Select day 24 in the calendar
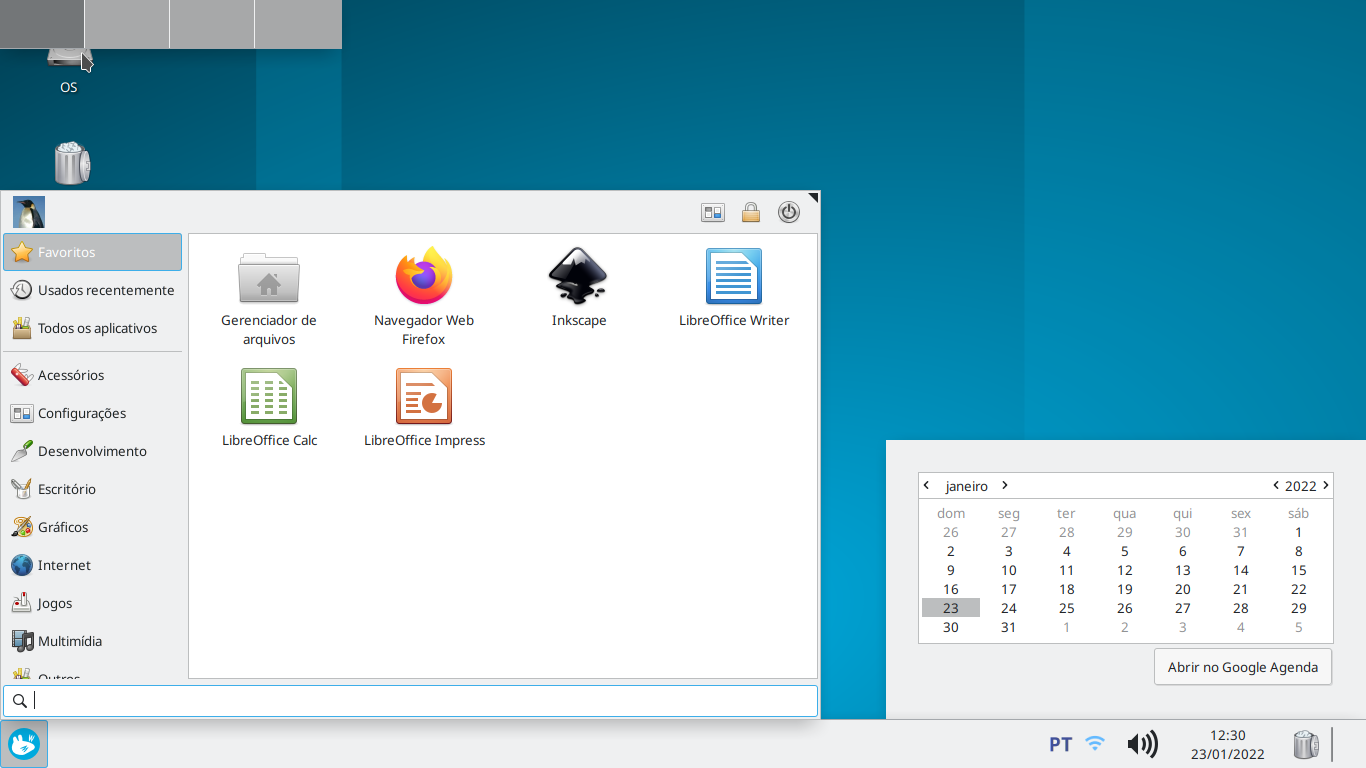 1009,608
